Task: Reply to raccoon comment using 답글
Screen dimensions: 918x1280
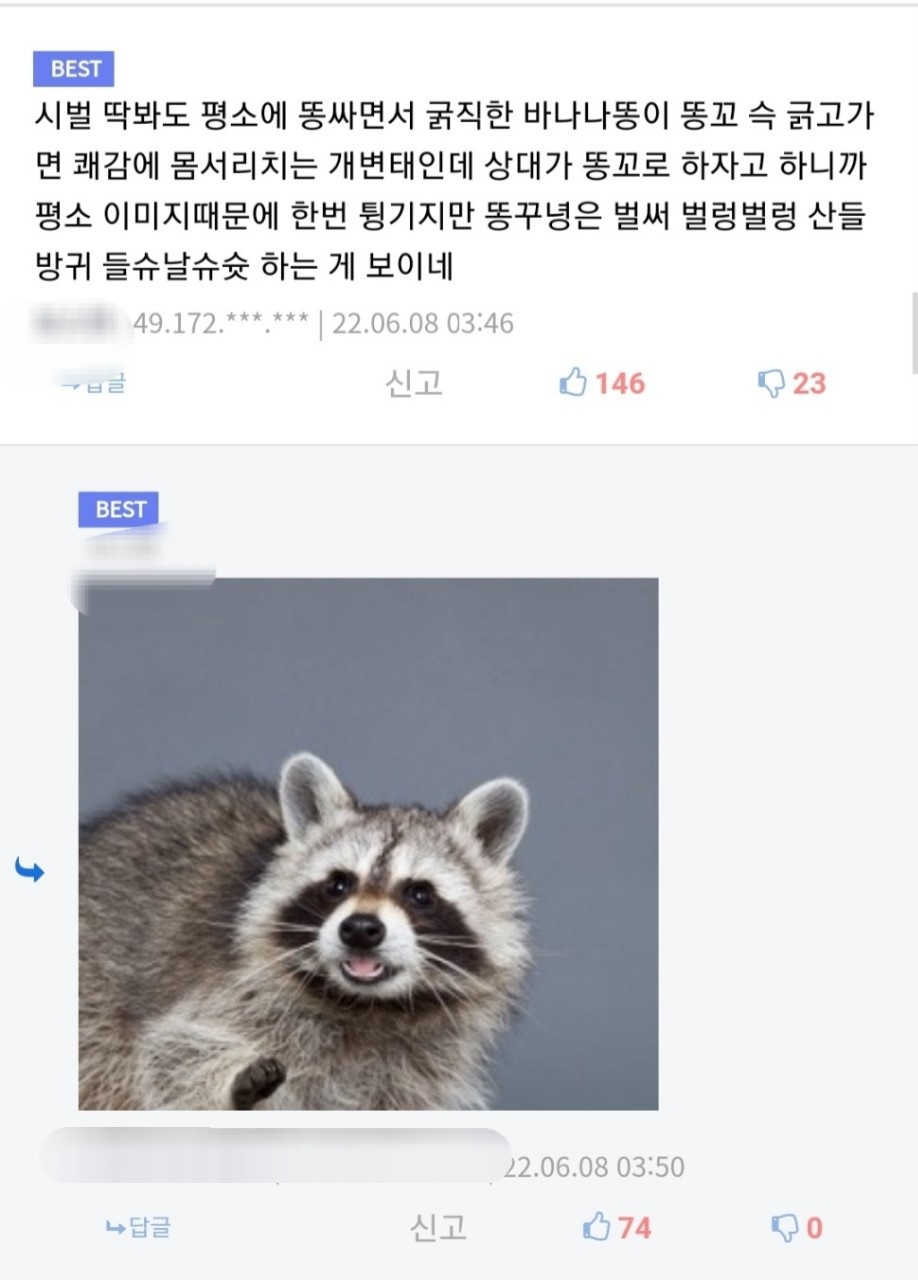Action: coord(138,1227)
